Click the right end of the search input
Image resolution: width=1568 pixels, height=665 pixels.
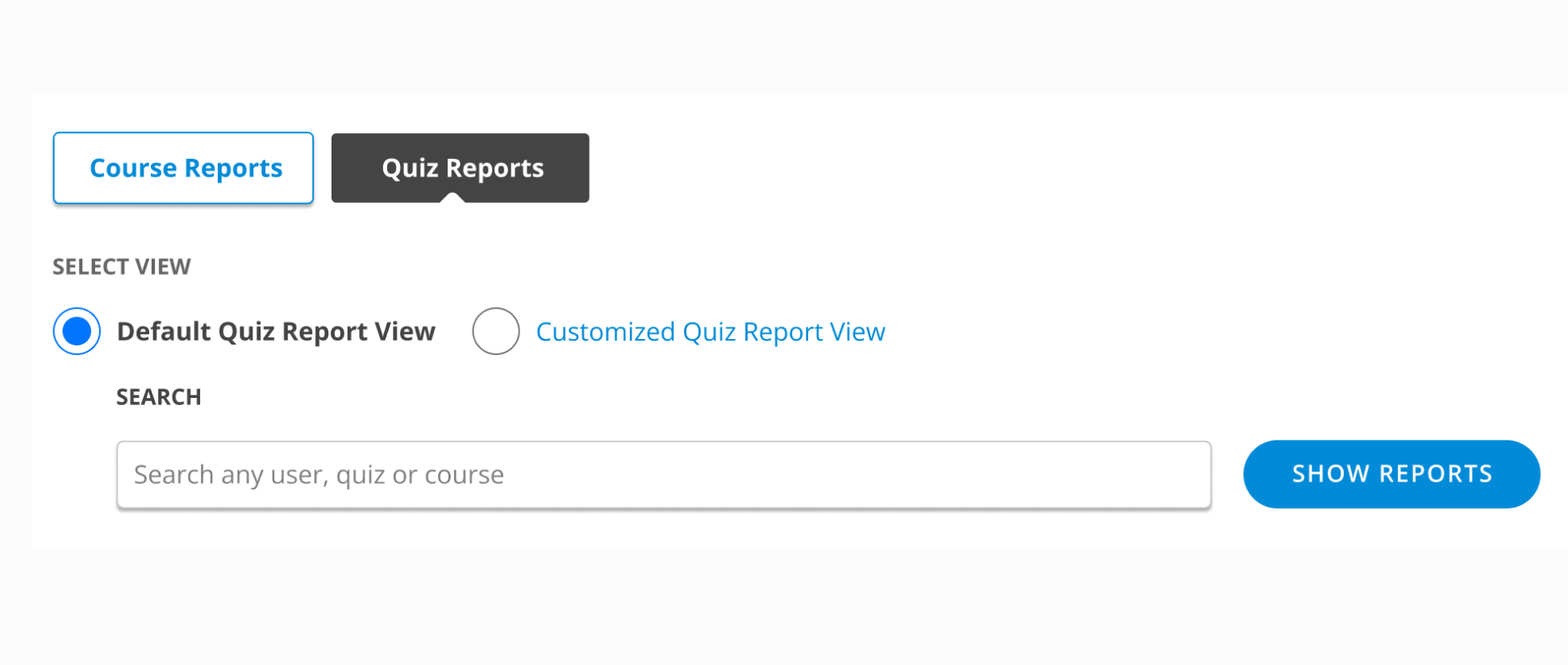[x=1186, y=475]
